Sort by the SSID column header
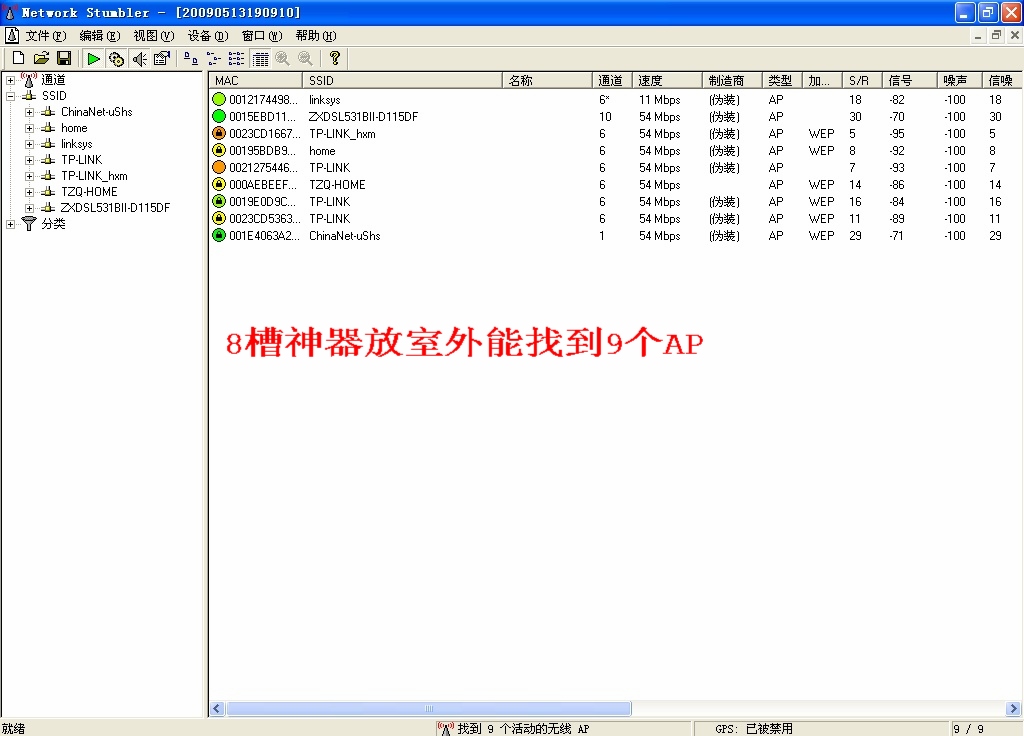Screen dimensions: 1024x736 coord(402,80)
